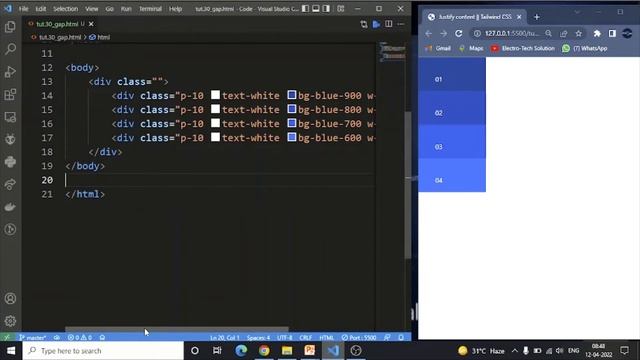
Task: Click the Maps bookmark
Action: [471, 48]
